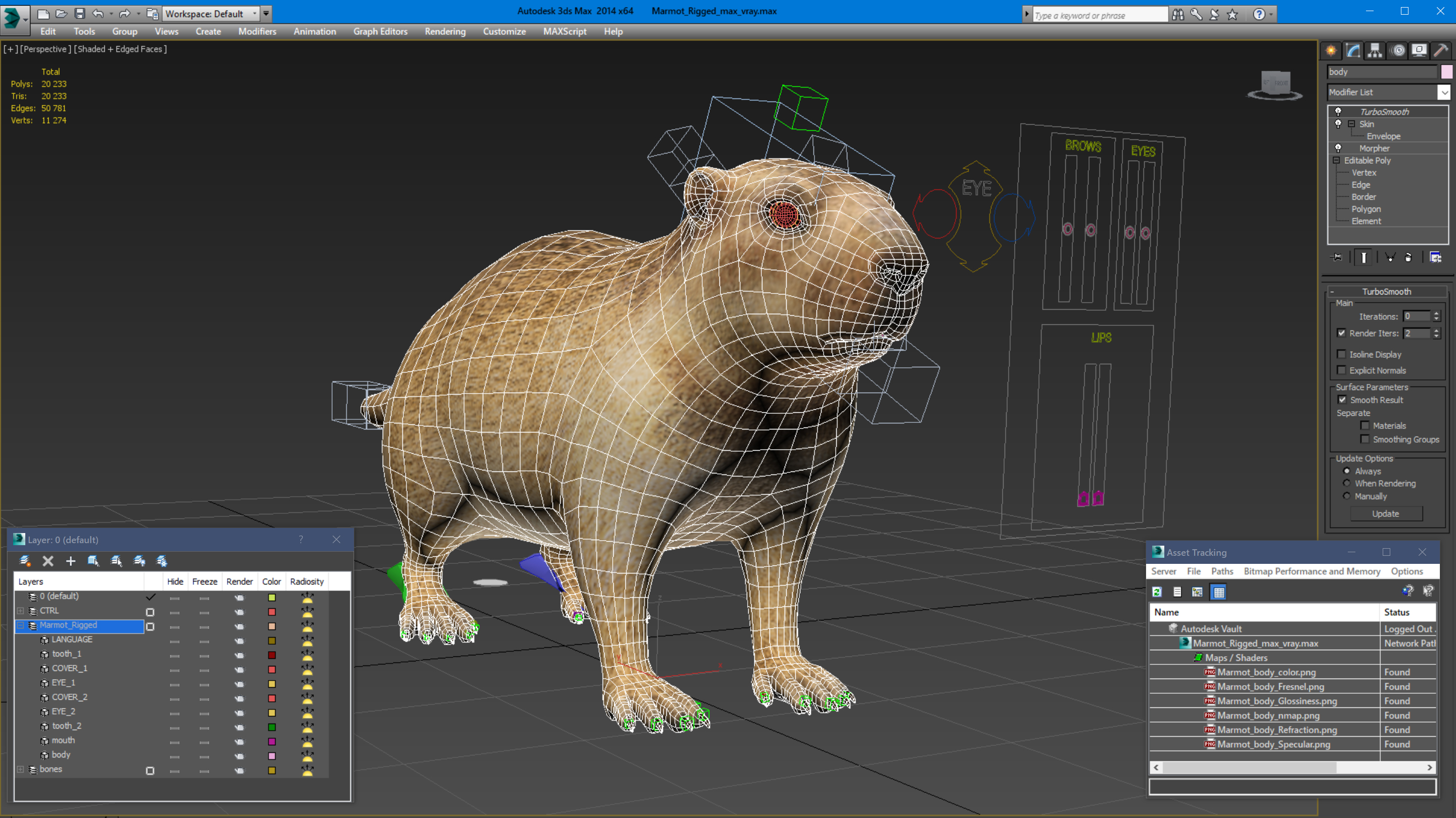Expand Maps/Shaders section in Asset Tracking
This screenshot has height=818, width=1456.
pyautogui.click(x=1197, y=657)
